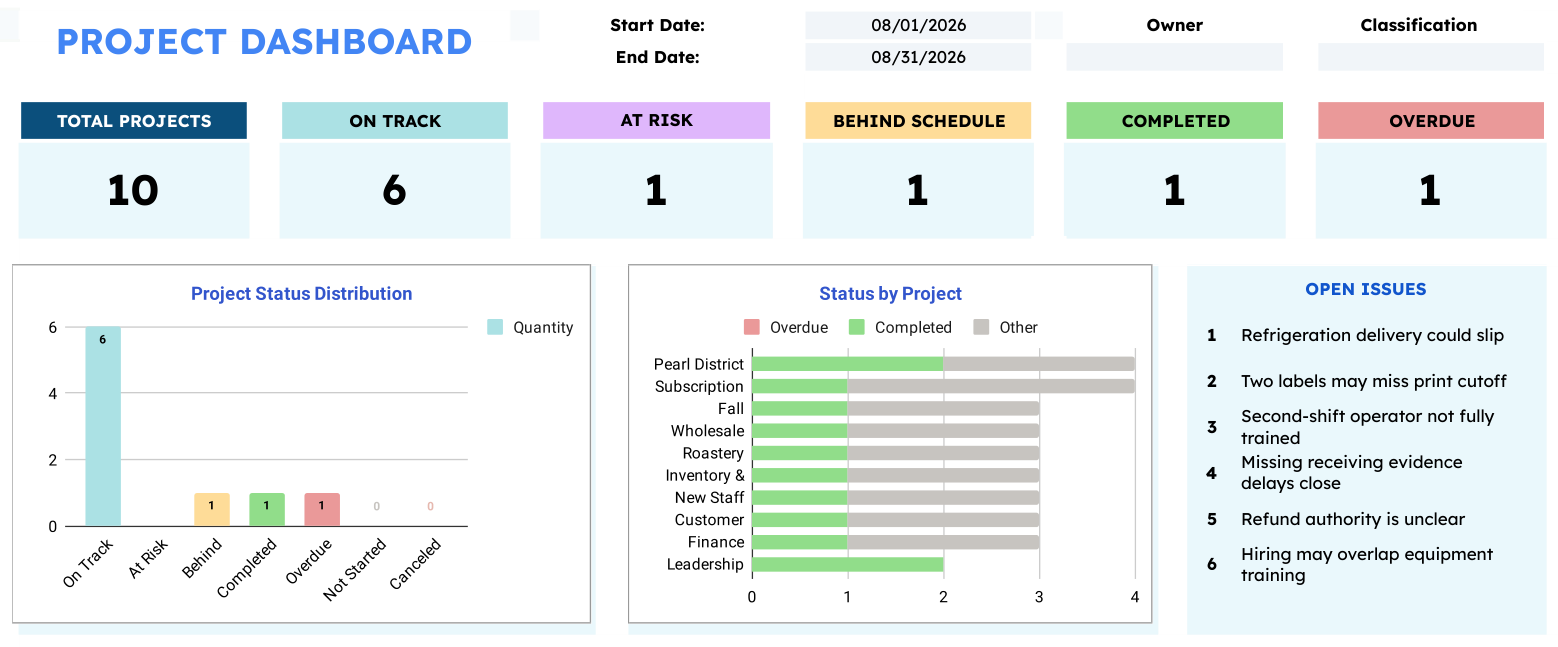
Task: Select the OVERDUE header
Action: coord(1431,121)
